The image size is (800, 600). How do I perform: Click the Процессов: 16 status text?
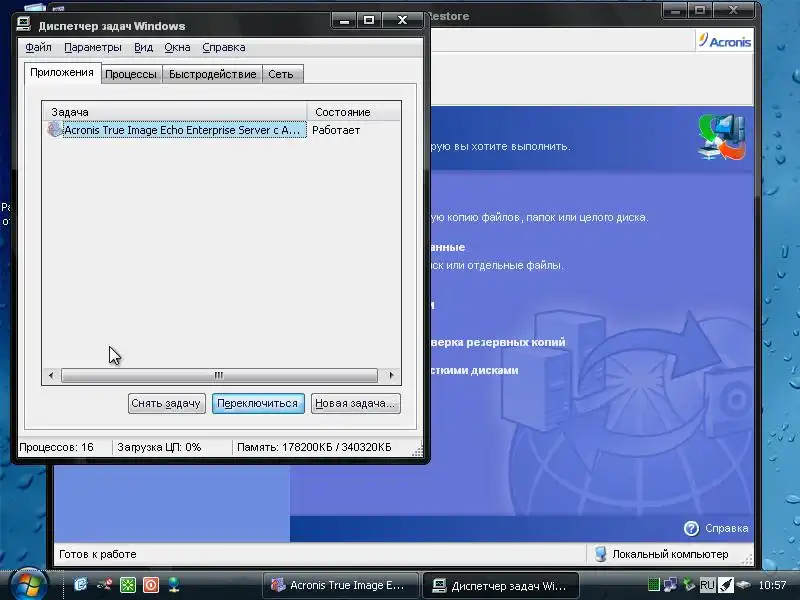[56, 447]
